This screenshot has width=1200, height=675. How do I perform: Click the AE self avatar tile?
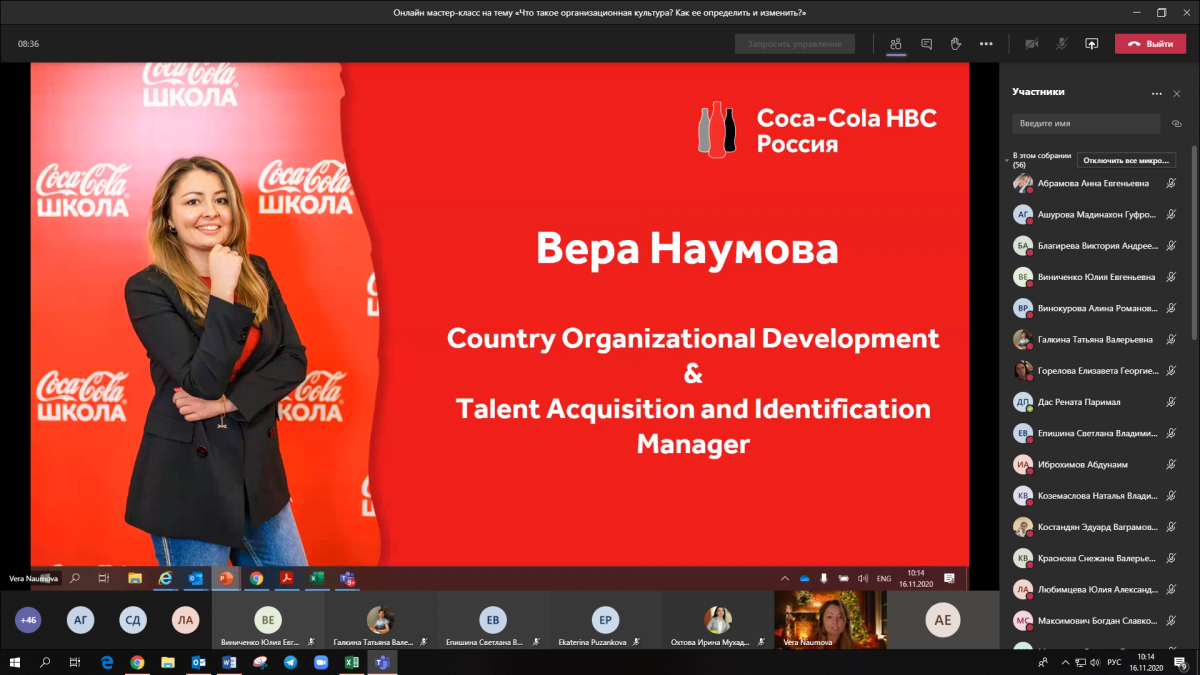click(x=942, y=620)
